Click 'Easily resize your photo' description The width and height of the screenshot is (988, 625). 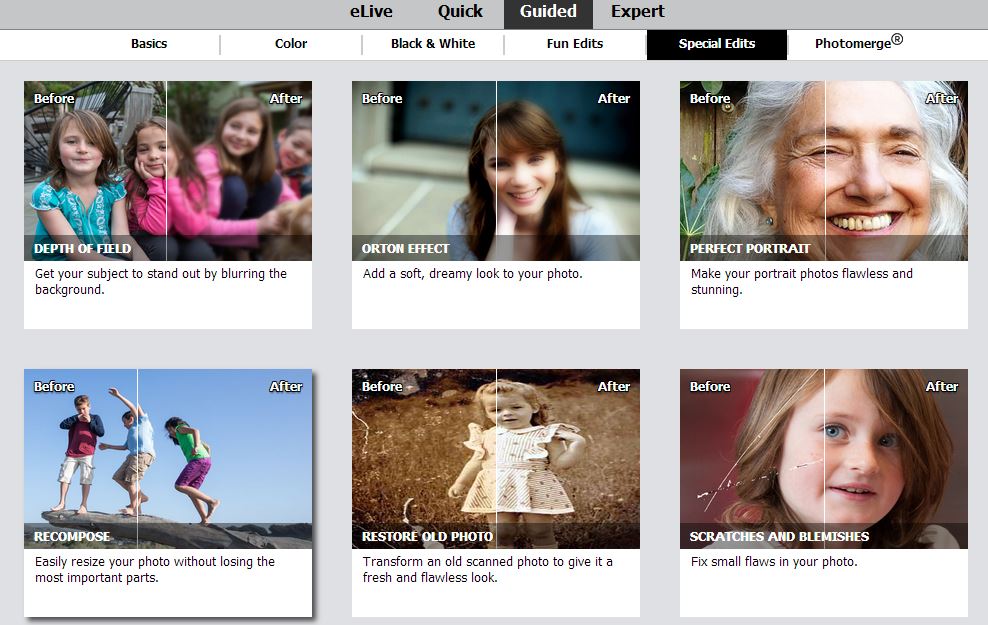(155, 570)
